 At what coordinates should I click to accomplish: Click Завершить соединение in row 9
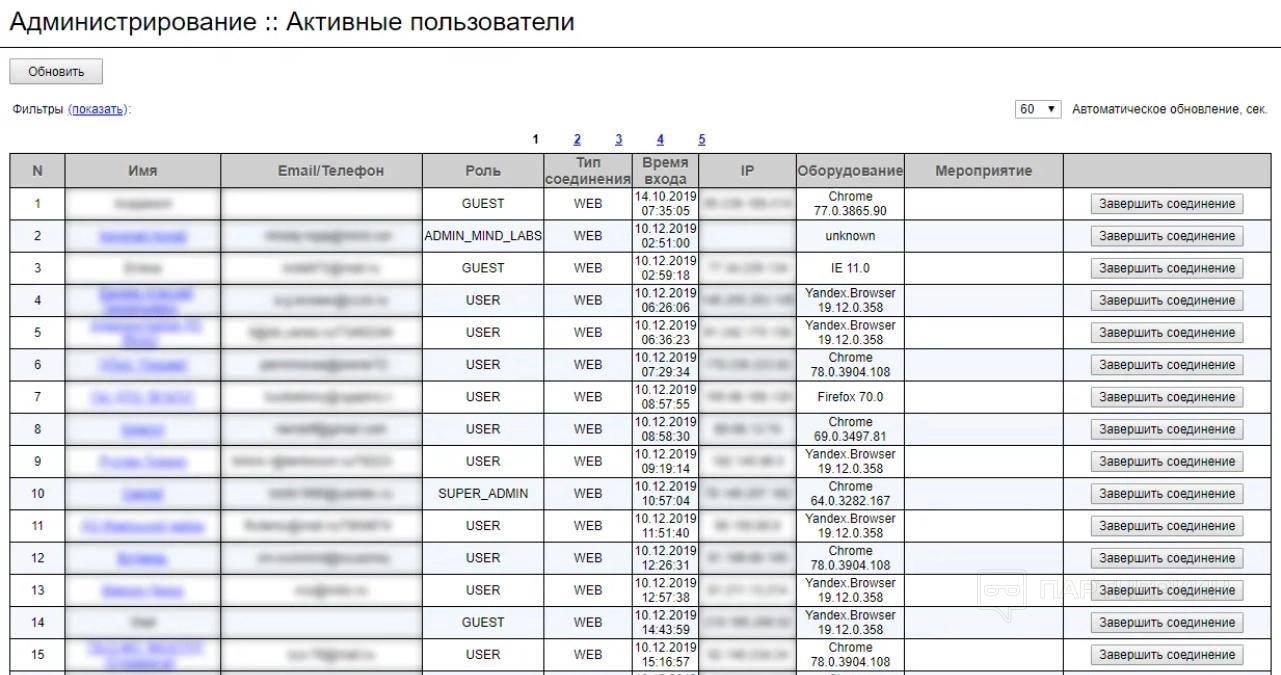[x=1167, y=461]
